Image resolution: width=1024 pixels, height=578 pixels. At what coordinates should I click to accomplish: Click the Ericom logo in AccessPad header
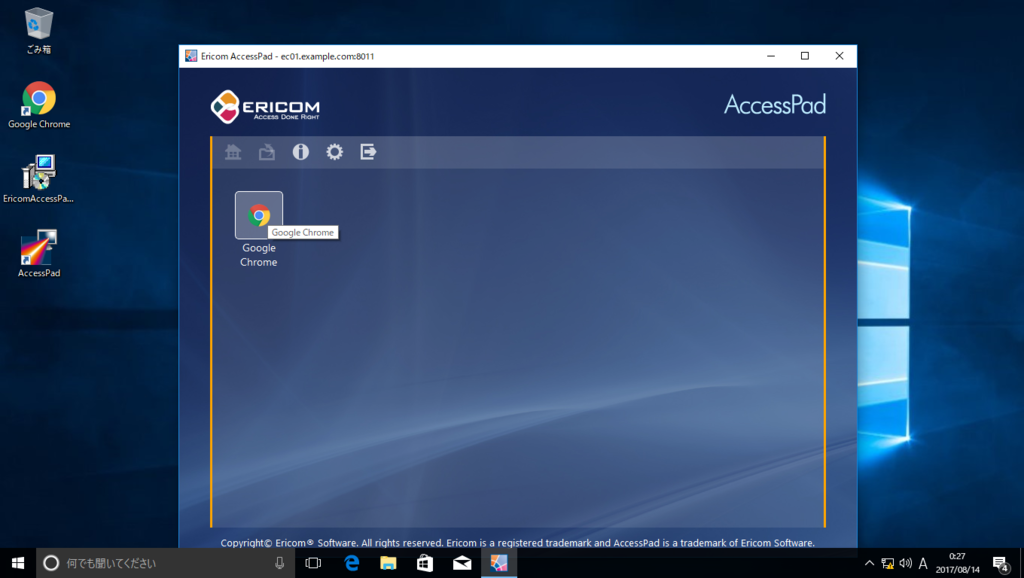(x=265, y=106)
